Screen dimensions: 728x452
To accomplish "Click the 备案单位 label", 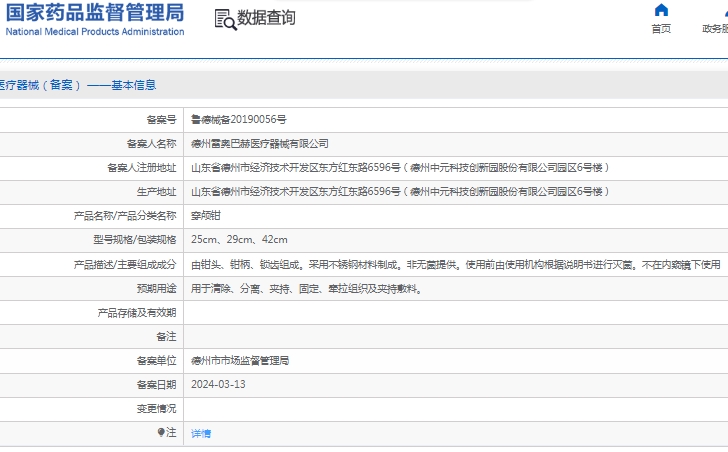I will [156, 361].
